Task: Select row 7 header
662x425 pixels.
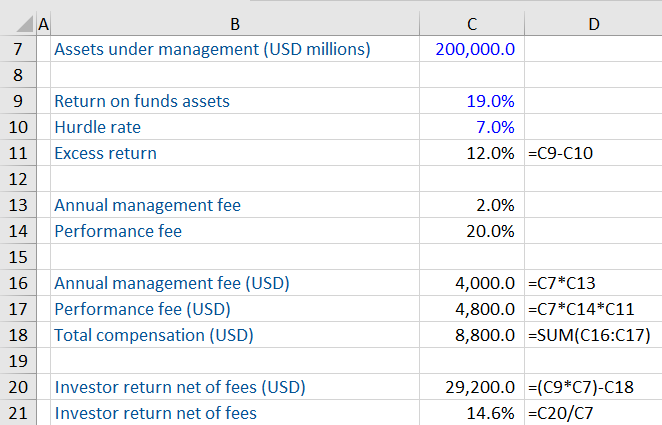Action: point(17,49)
